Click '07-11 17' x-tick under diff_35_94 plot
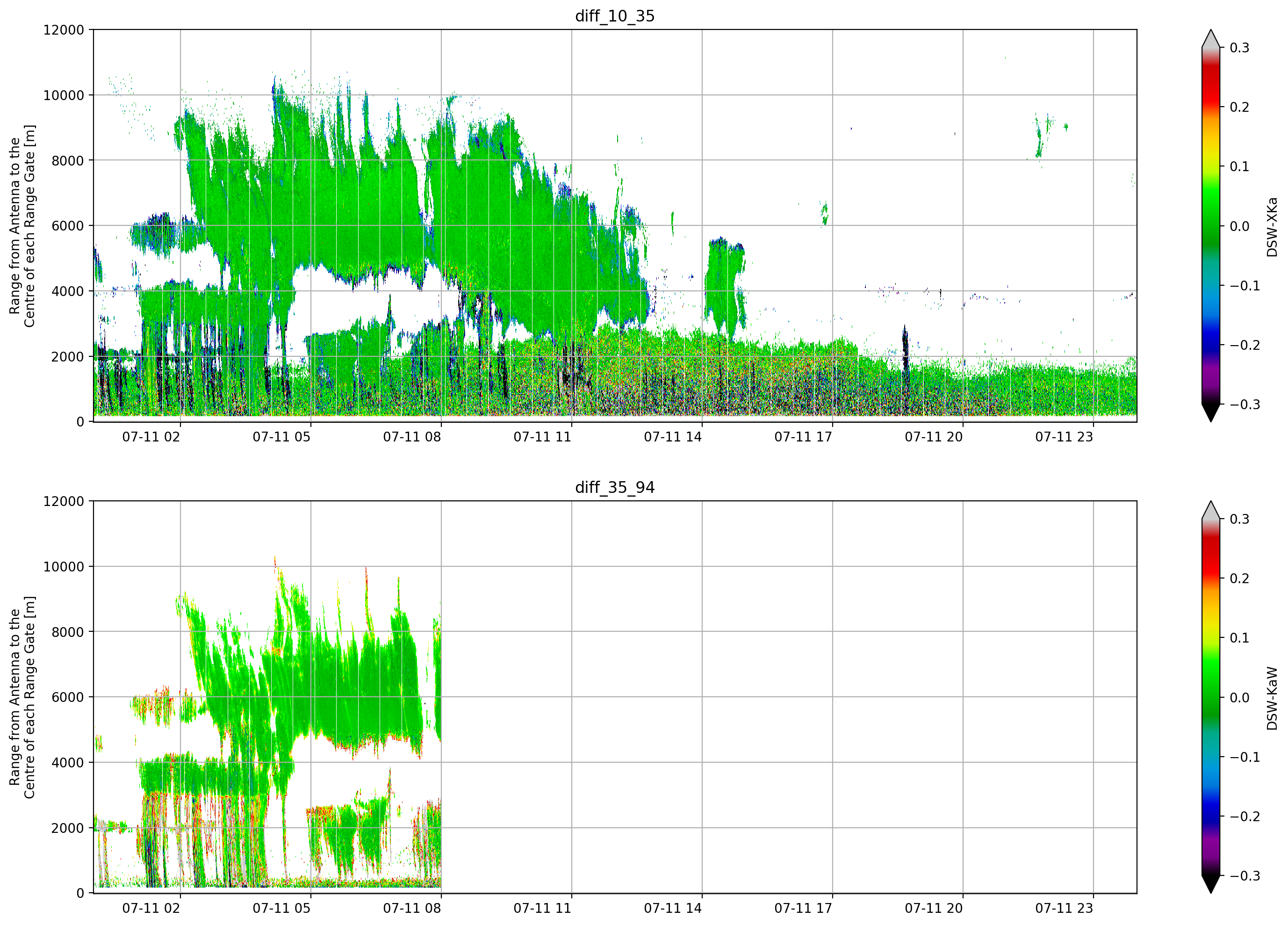The width and height of the screenshot is (1288, 925). click(x=803, y=909)
